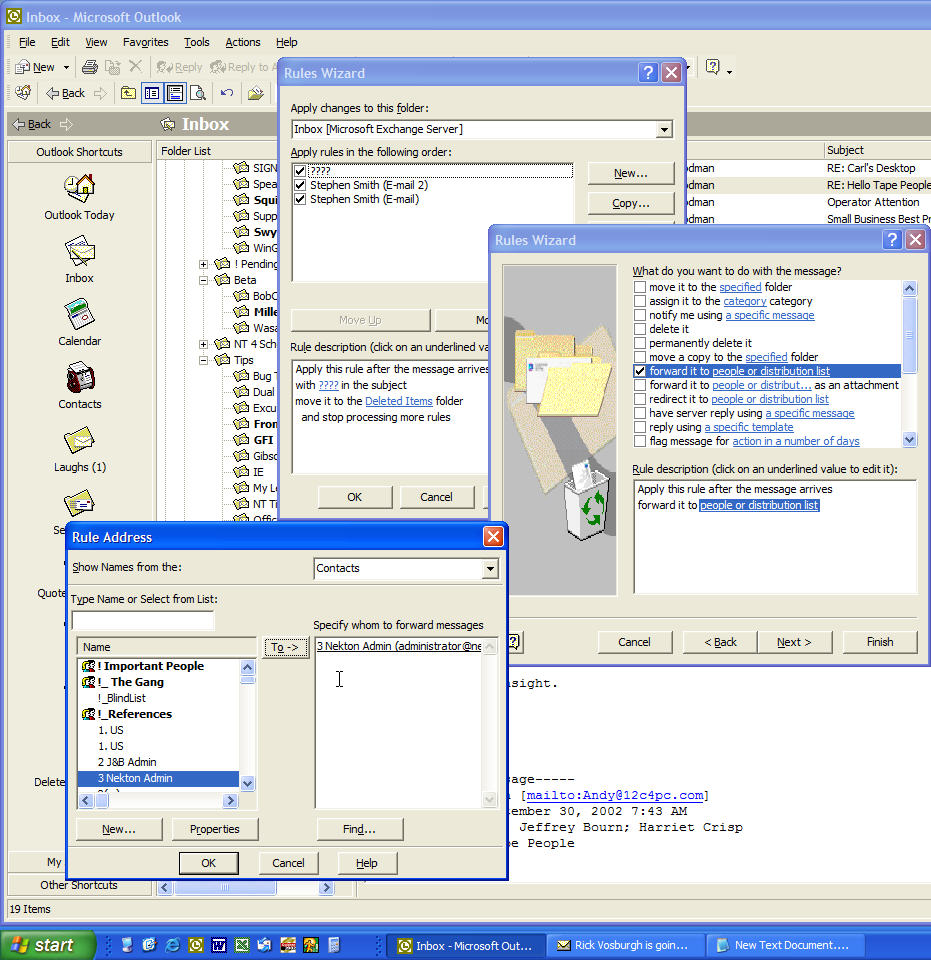The height and width of the screenshot is (960, 931).
Task: Click the Print toolbar icon
Action: pyautogui.click(x=90, y=67)
